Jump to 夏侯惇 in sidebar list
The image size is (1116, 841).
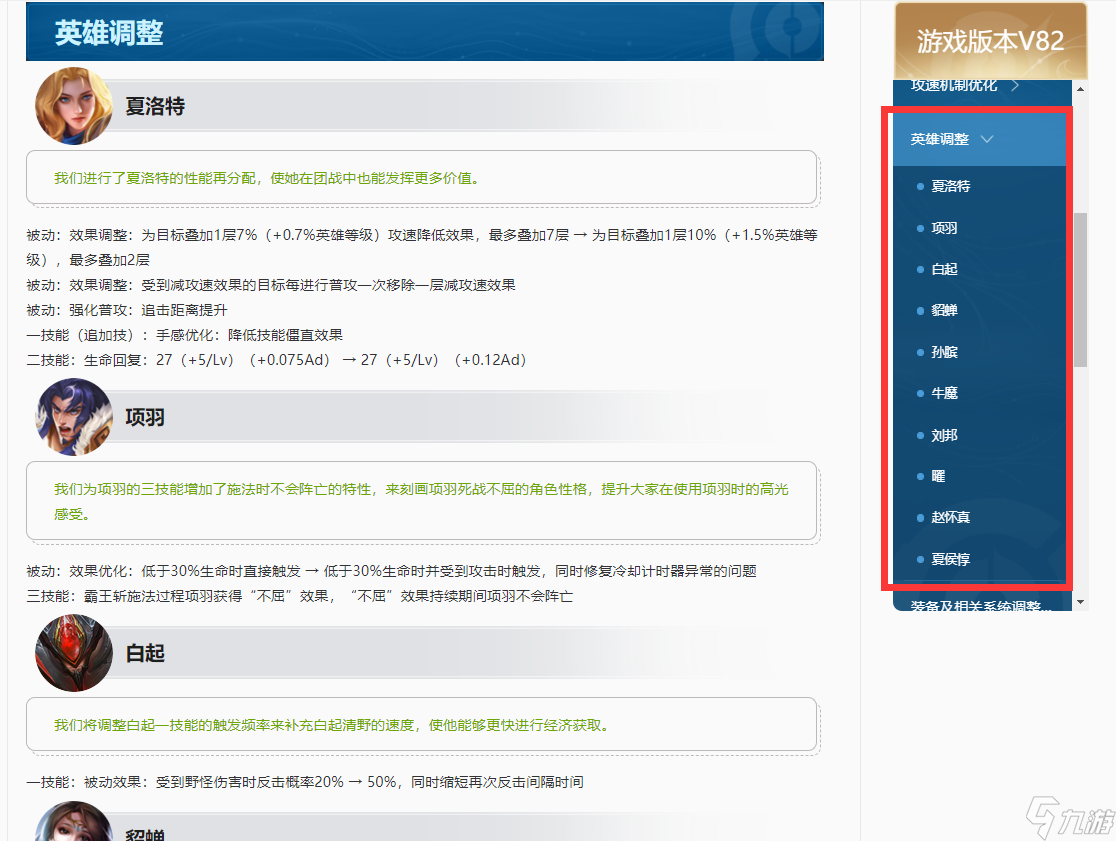coord(950,559)
